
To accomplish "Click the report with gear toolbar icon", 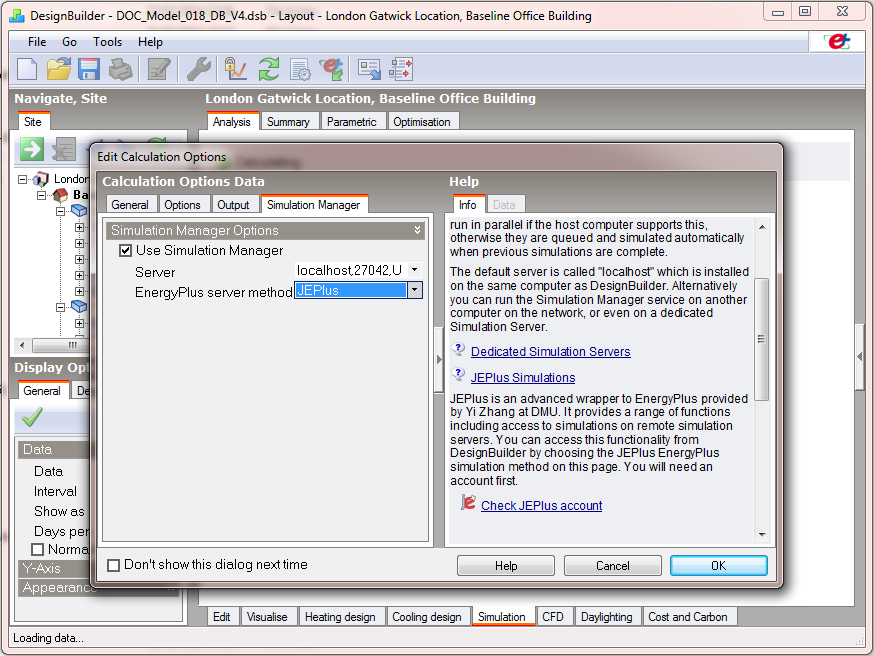I will click(x=300, y=70).
